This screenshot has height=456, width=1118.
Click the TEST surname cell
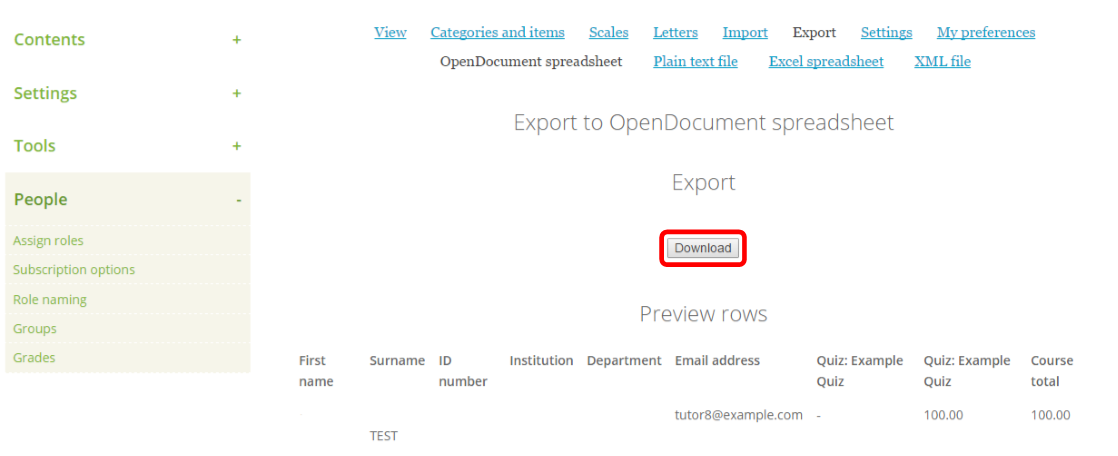[x=384, y=436]
